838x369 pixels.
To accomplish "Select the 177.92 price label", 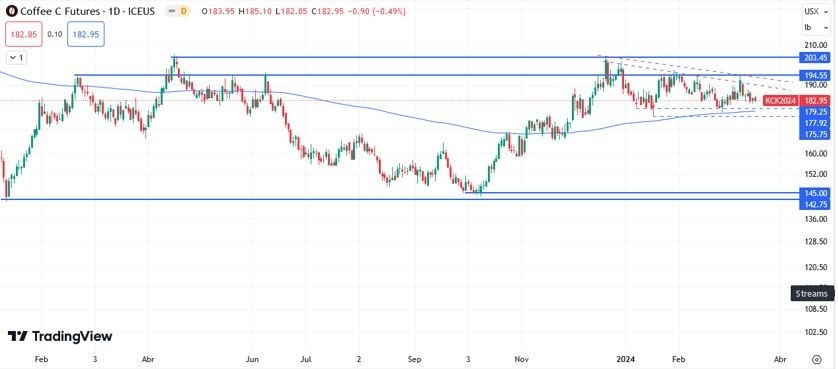I will (x=814, y=124).
